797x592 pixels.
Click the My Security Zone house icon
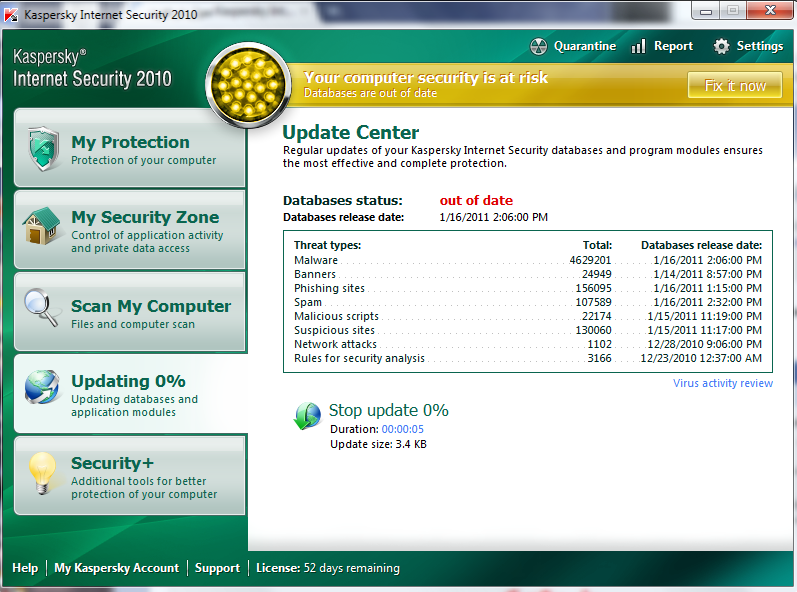[42, 226]
